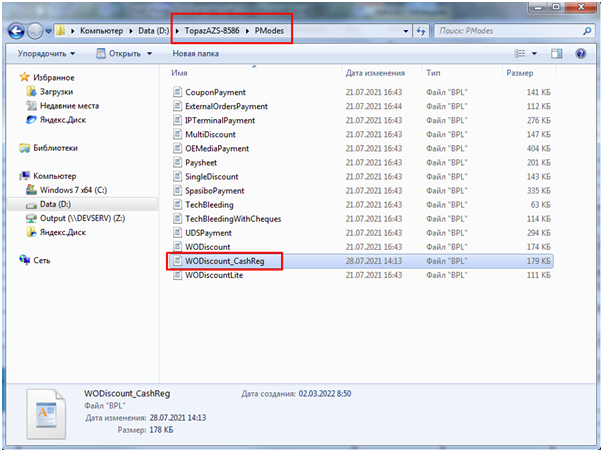Screen dimensions: 603x452
Task: Select Data (D:) in the navigation pane
Action: [x=82, y=204]
